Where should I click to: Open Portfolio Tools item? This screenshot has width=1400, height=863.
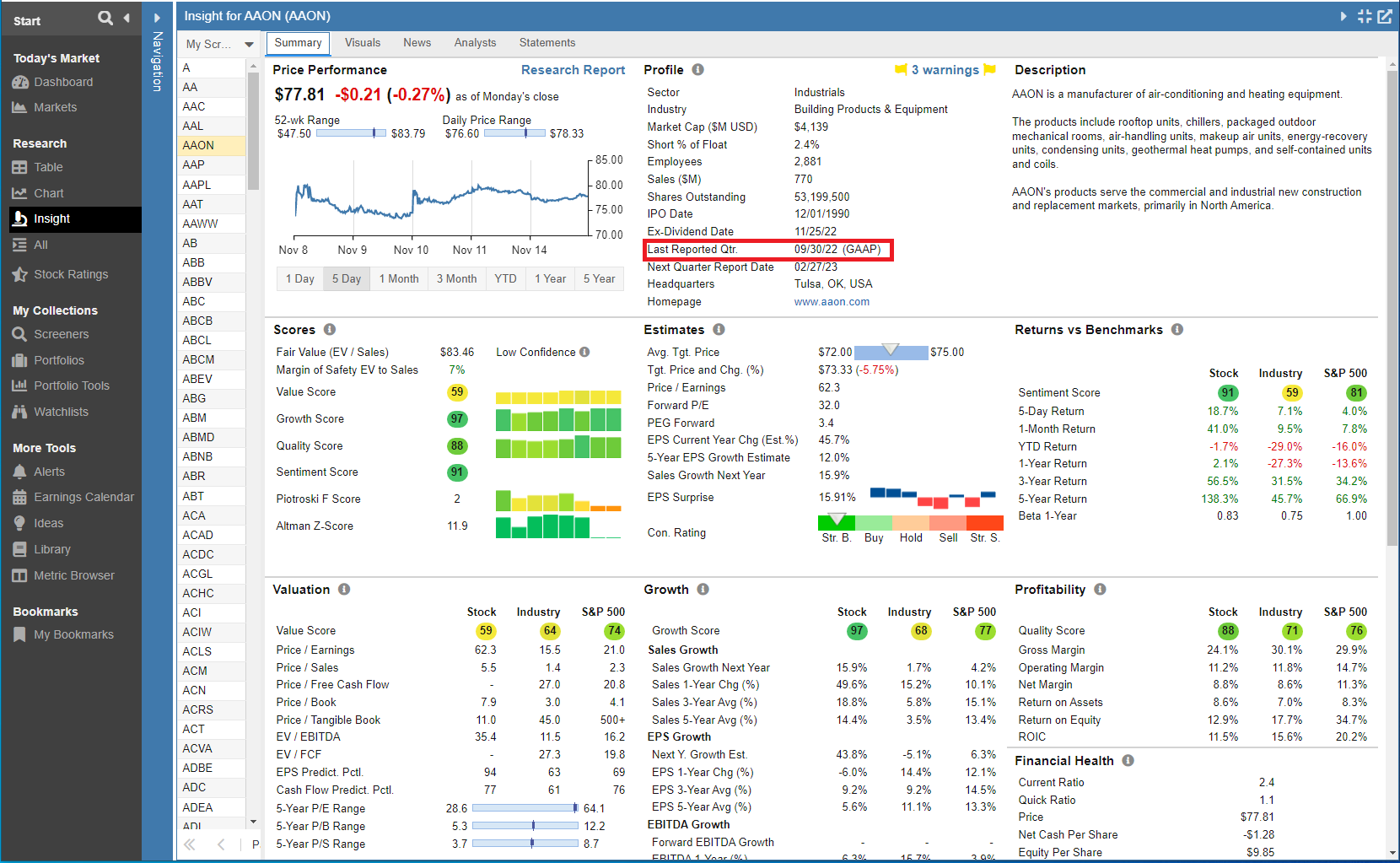tap(72, 386)
